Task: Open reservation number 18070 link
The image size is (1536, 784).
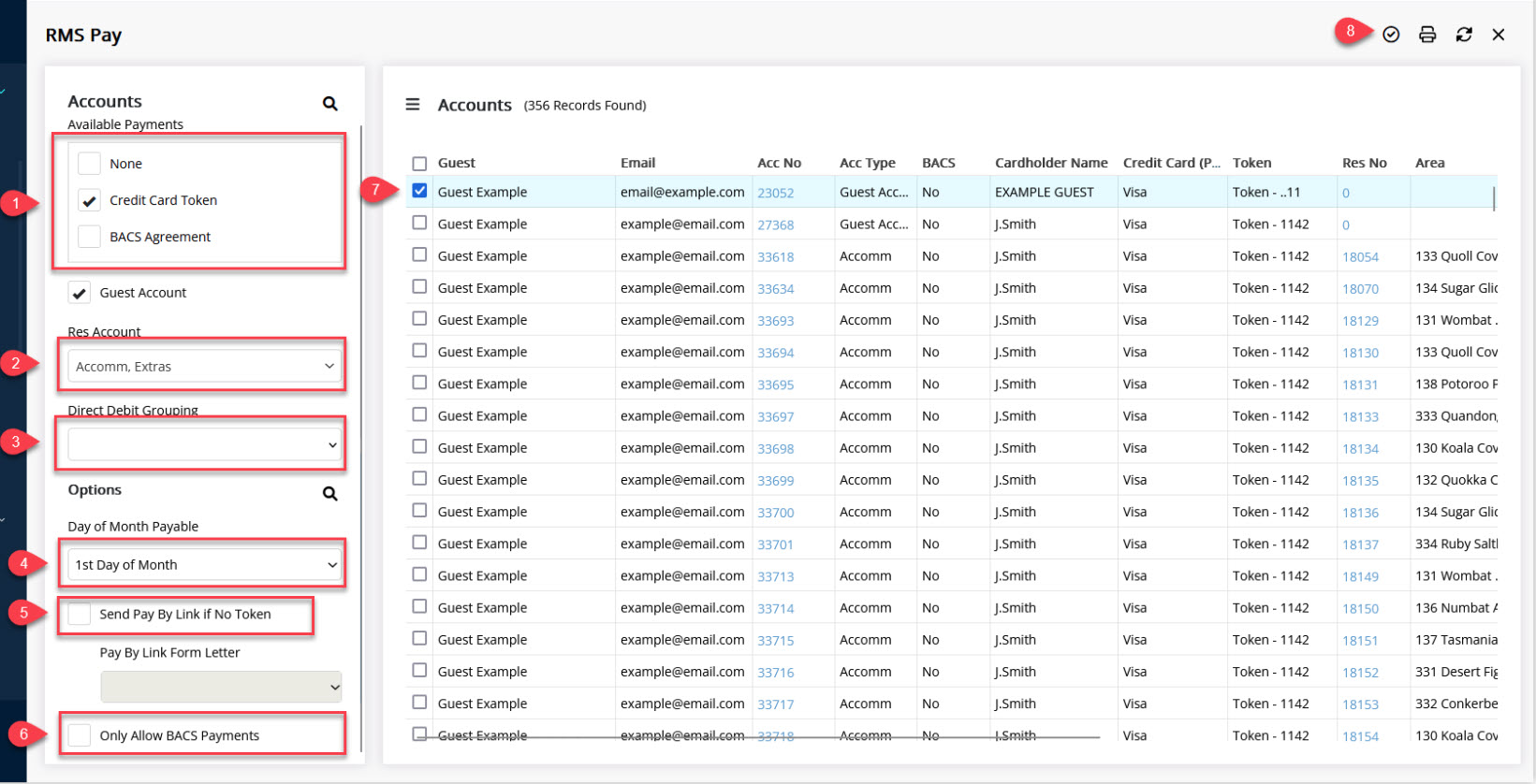Action: (1360, 289)
